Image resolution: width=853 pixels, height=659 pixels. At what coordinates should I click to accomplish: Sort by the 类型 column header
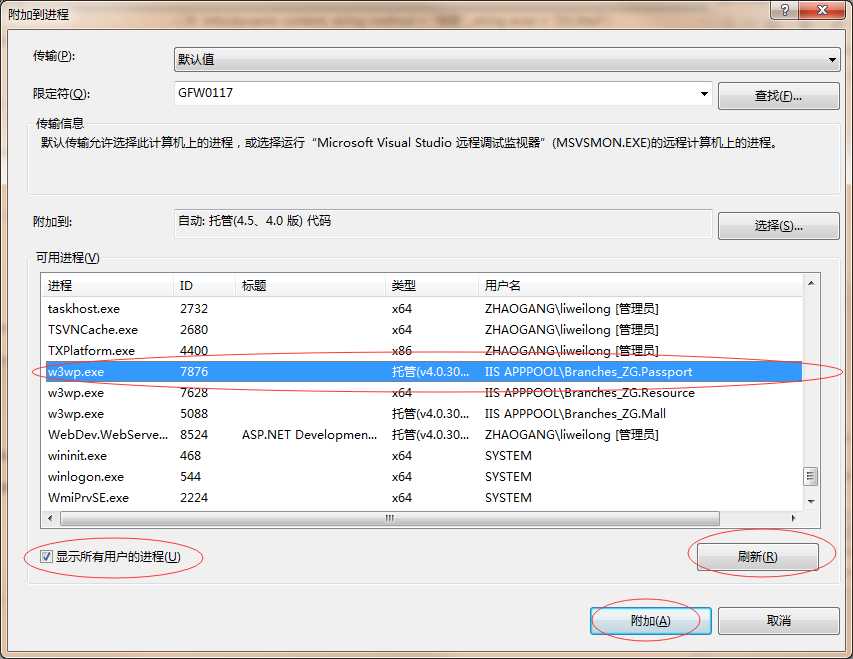tap(433, 286)
